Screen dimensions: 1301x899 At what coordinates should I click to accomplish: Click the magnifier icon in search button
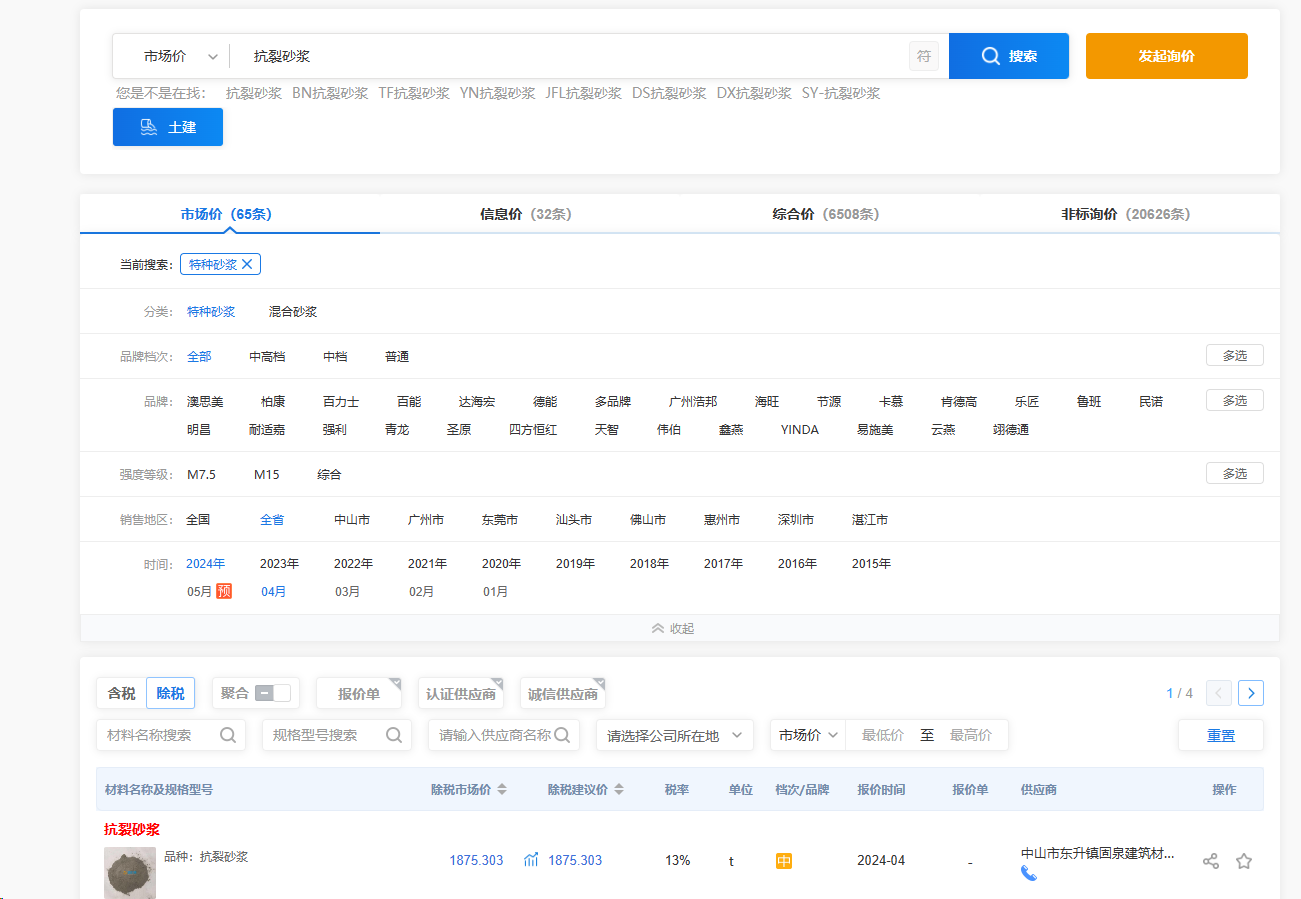(990, 56)
